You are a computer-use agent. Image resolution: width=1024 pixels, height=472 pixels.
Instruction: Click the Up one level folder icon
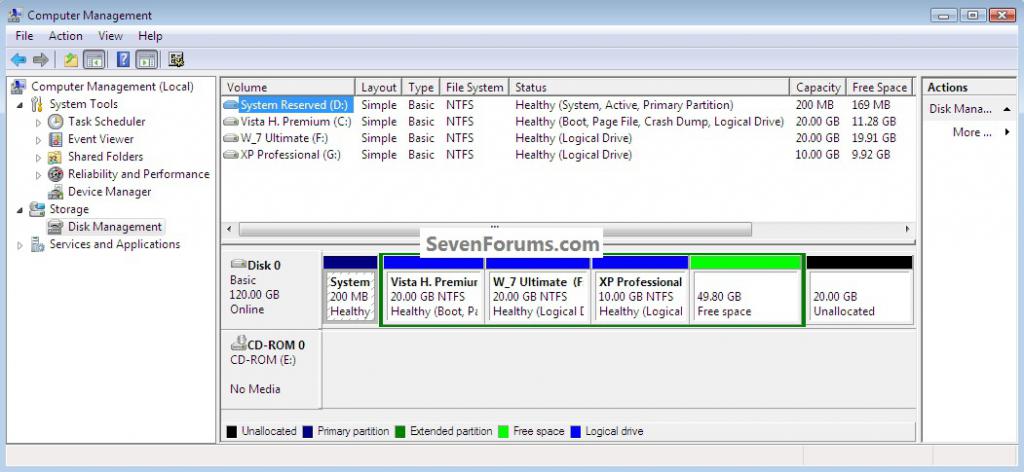(x=71, y=60)
